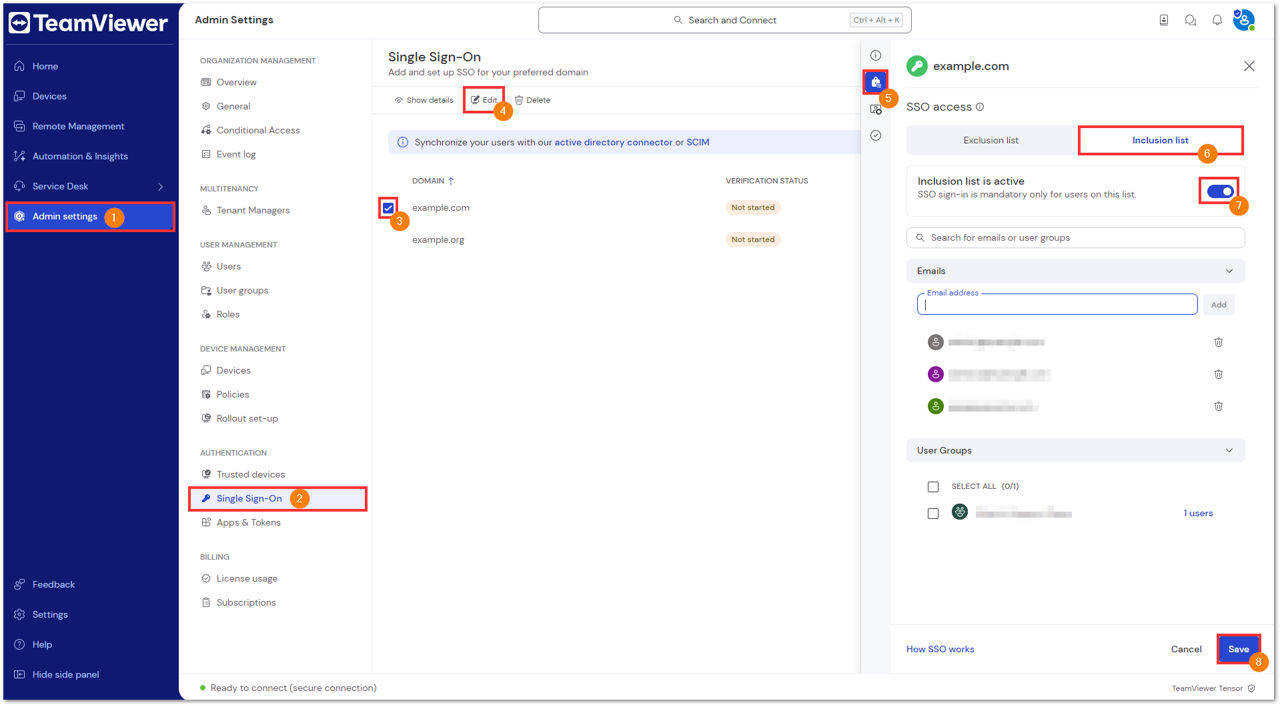
Task: Click Search for emails or user groups
Action: coord(1076,238)
